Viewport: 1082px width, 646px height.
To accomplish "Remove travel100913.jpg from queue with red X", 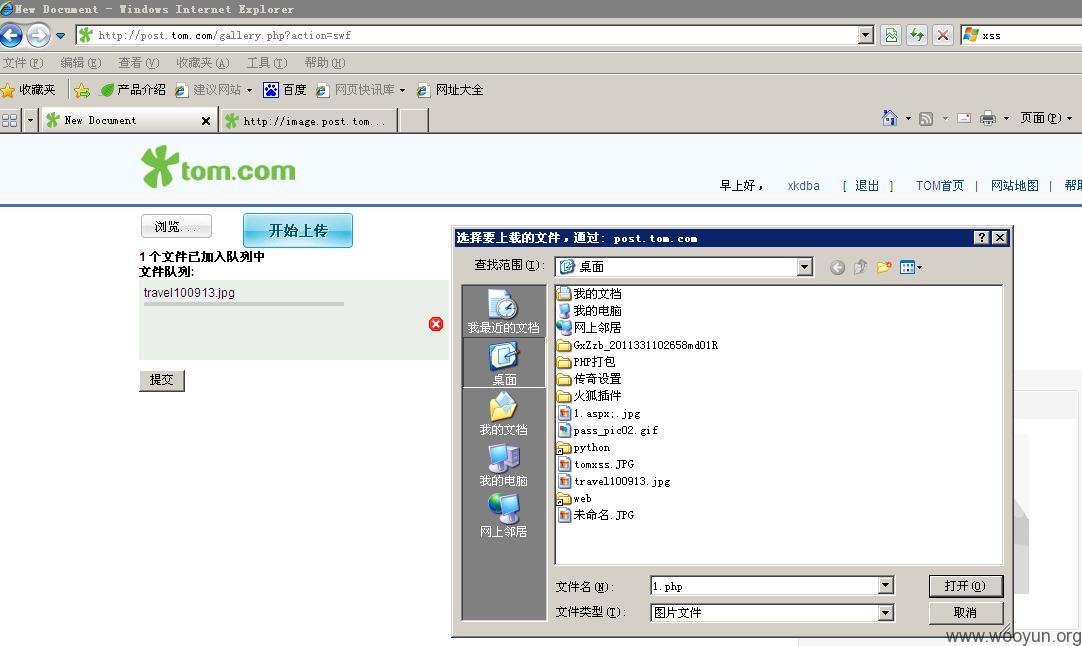I will click(435, 324).
